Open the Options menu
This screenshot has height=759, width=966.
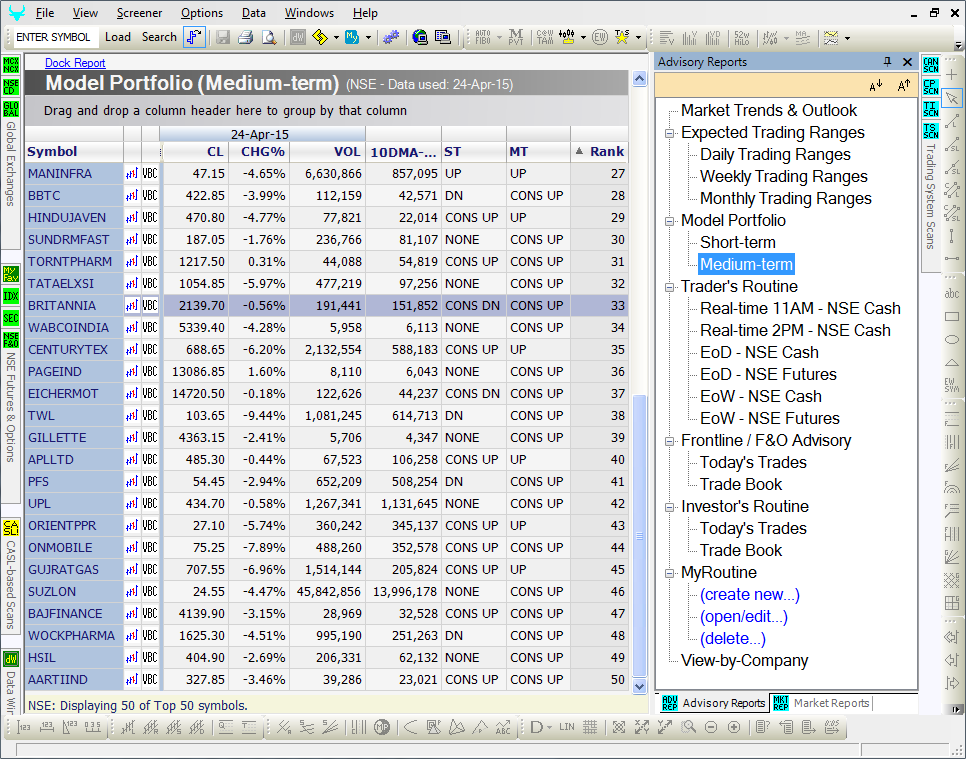pos(201,13)
